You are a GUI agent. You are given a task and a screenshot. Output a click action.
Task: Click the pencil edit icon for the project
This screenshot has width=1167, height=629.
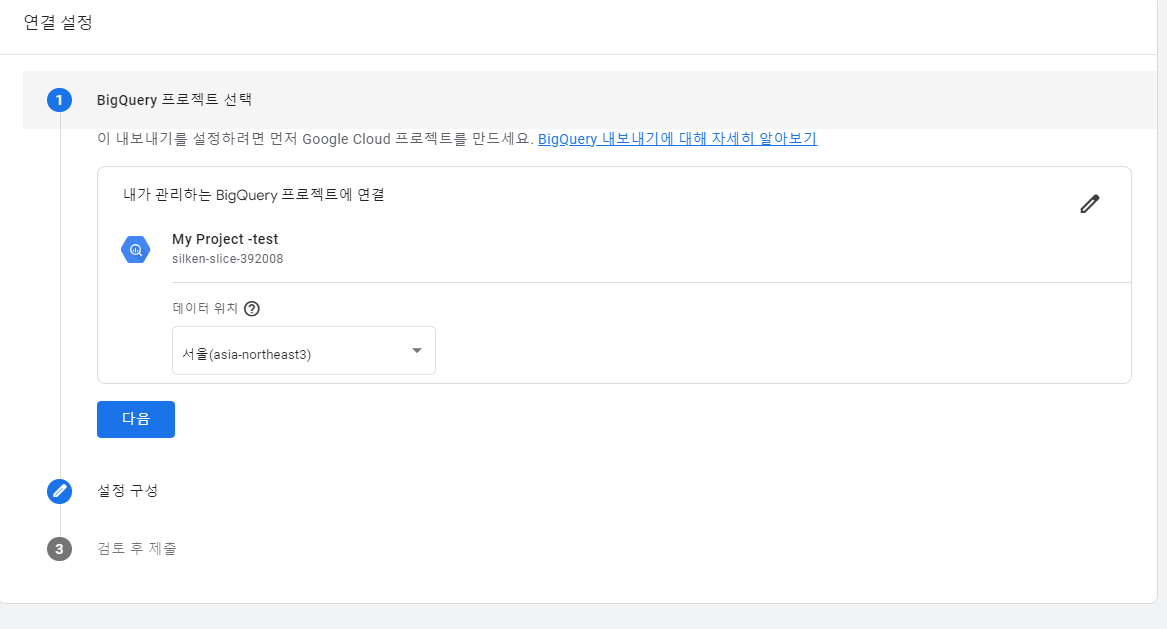click(x=1090, y=204)
